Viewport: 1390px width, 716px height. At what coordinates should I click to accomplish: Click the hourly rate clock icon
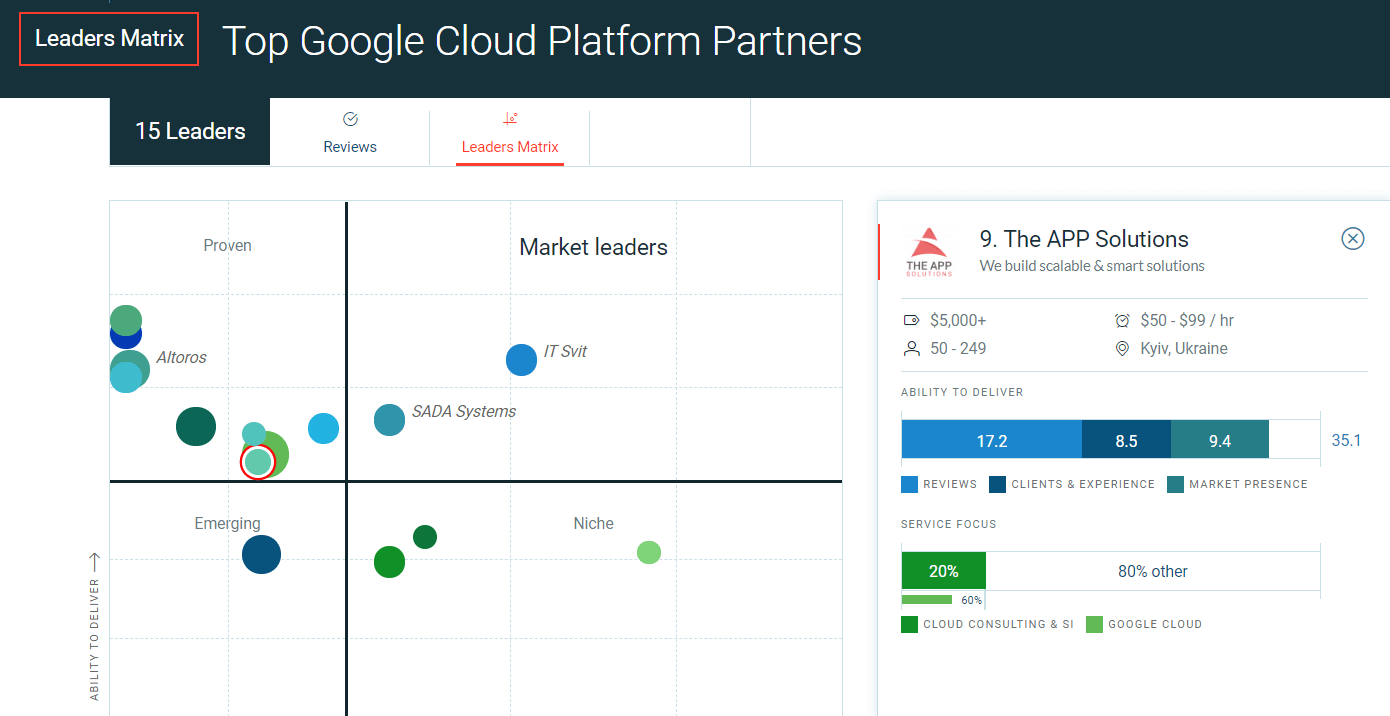pos(1122,321)
